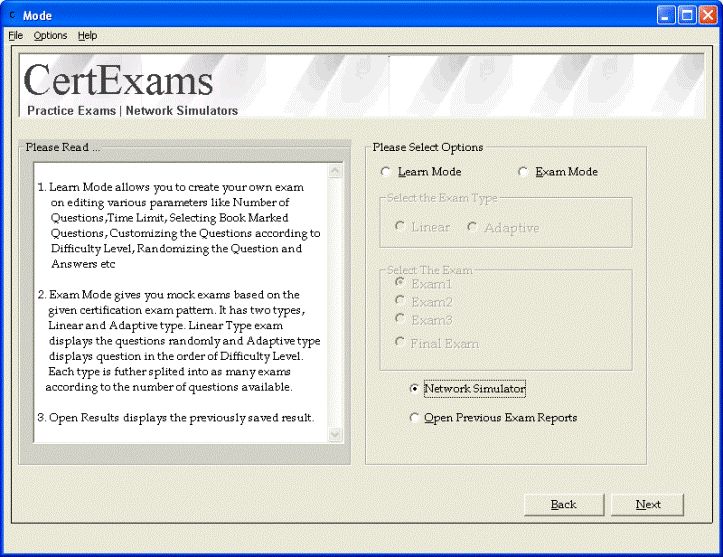This screenshot has width=723, height=557.
Task: Click the scroll down arrow in Please Read box
Action: point(335,434)
